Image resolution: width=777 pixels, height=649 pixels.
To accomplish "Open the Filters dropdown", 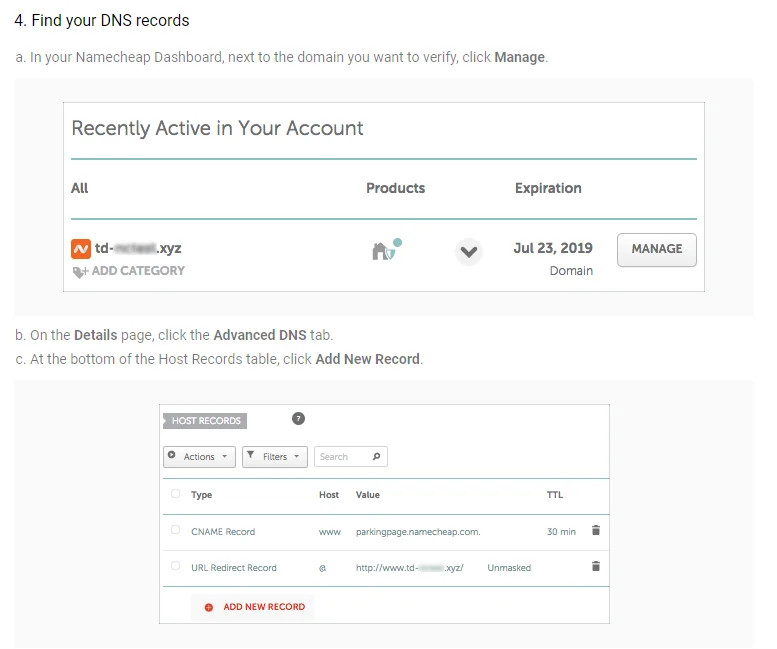I will click(x=274, y=457).
